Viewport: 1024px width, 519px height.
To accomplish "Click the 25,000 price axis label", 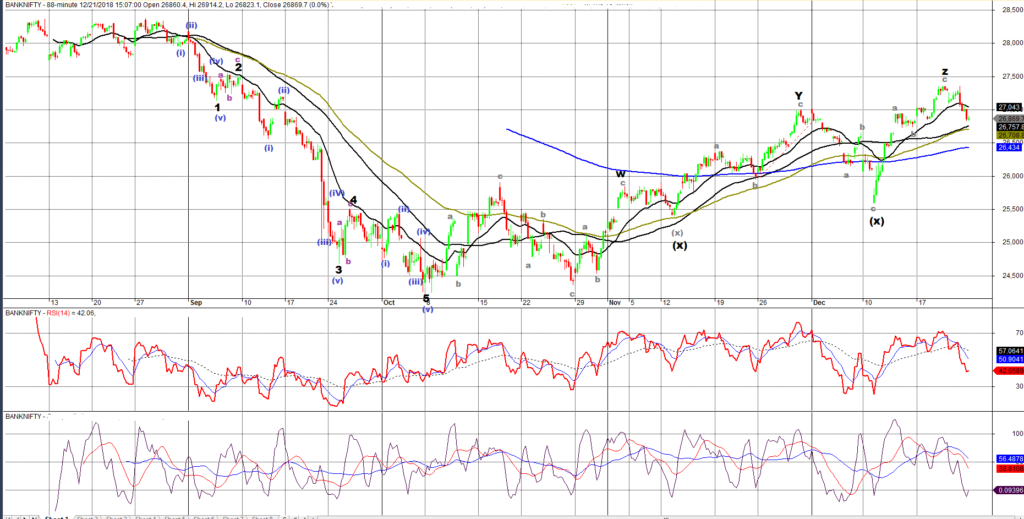I will (x=1012, y=243).
